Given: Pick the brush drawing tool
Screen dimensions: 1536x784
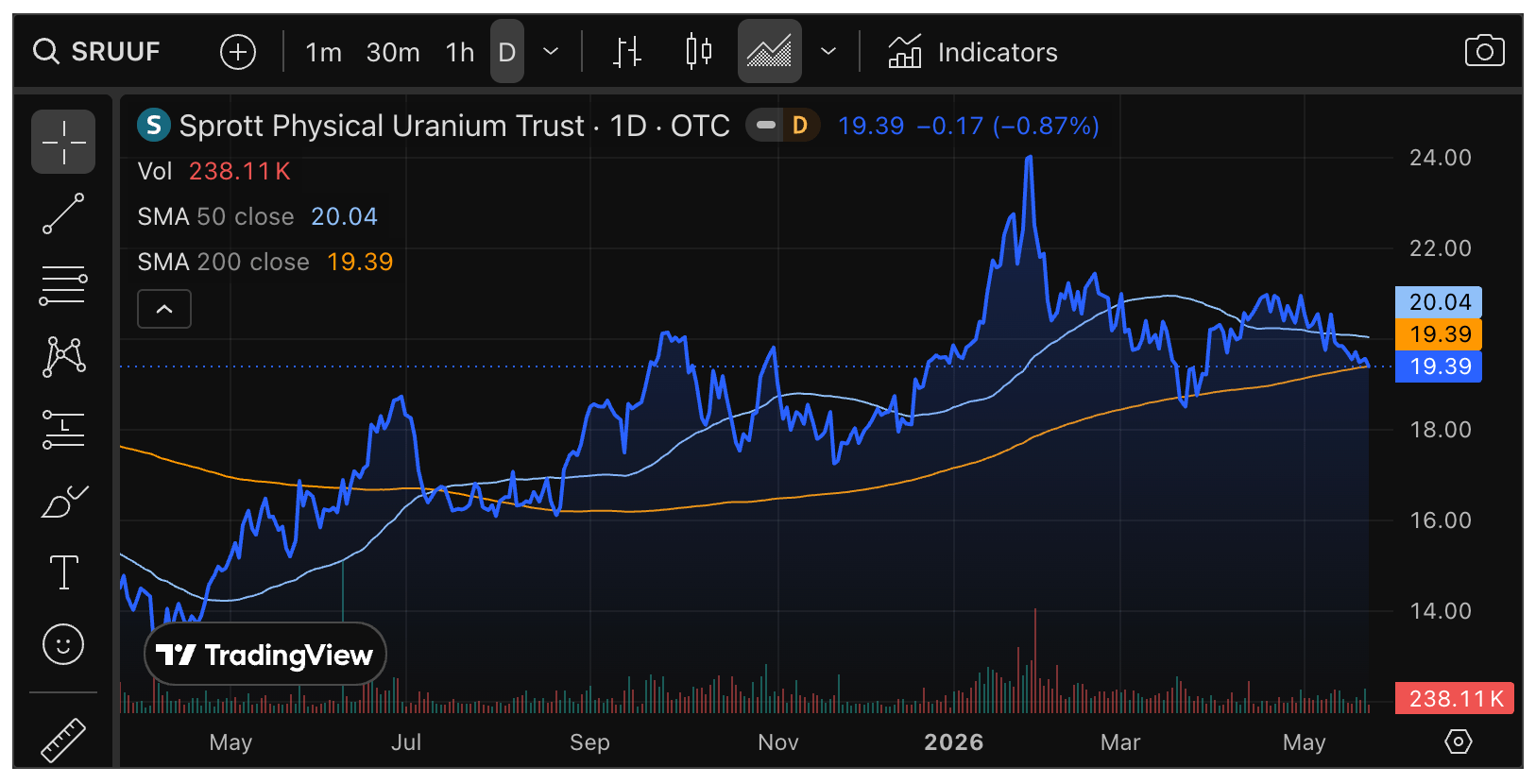Looking at the screenshot, I should click(x=63, y=501).
